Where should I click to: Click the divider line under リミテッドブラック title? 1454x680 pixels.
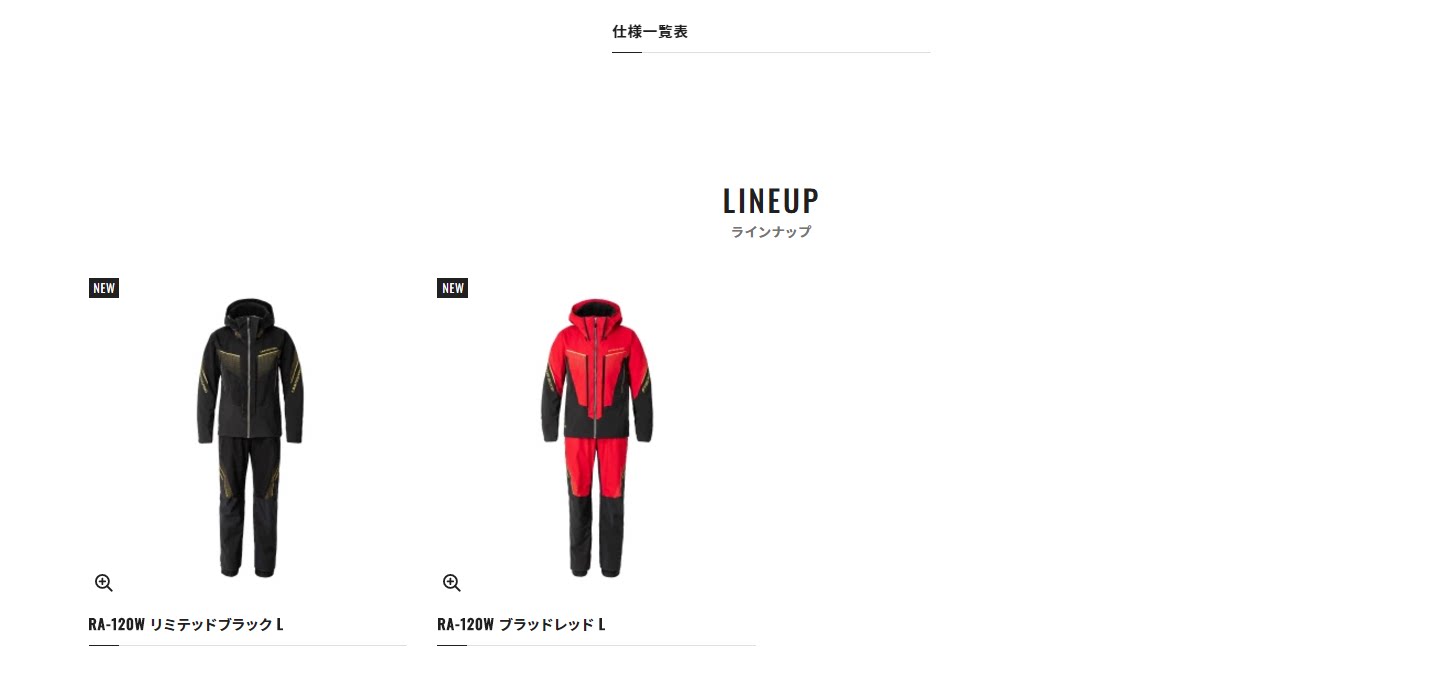click(248, 645)
